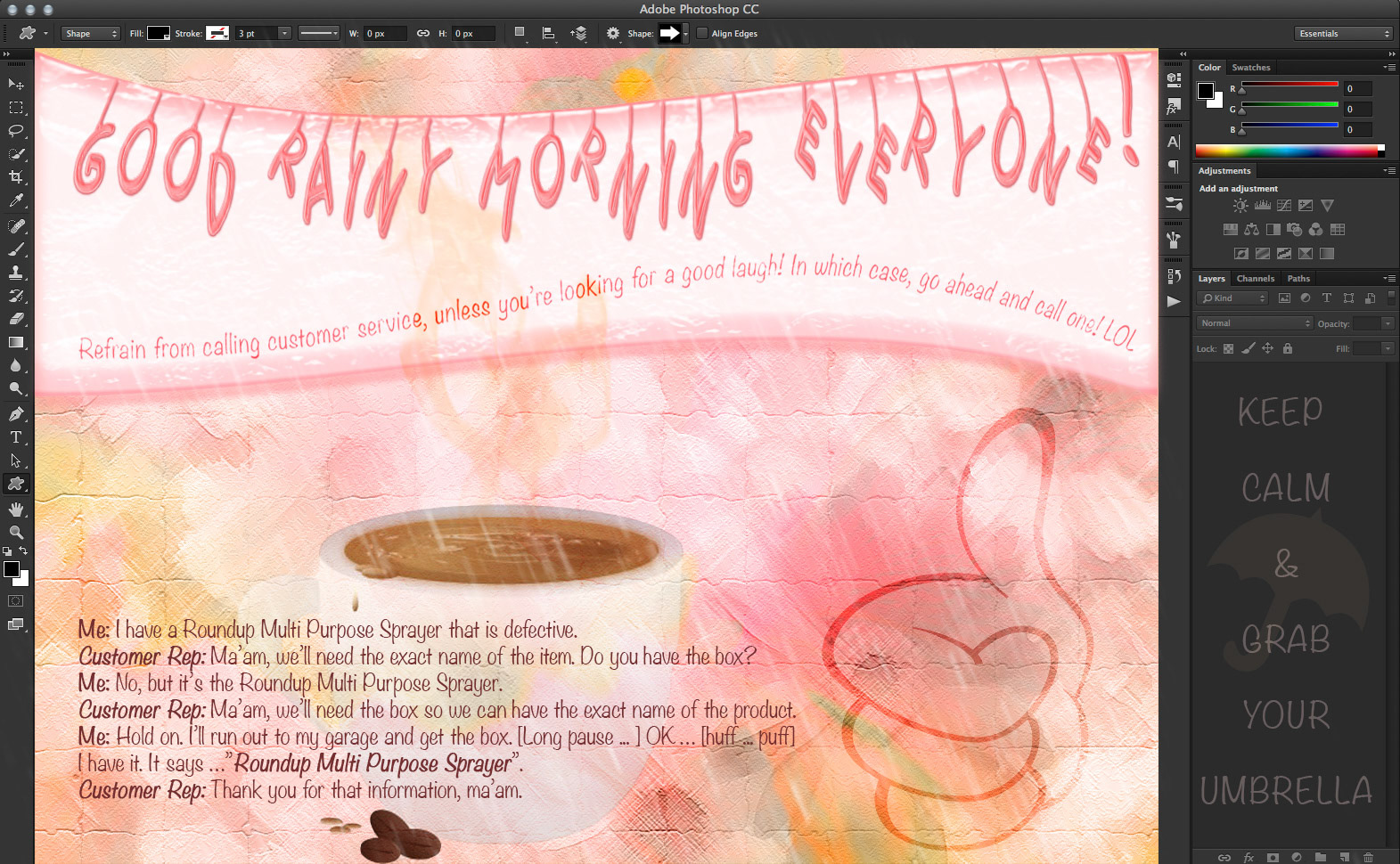Select the Horizontal Type tool
1400x864 pixels.
pyautogui.click(x=15, y=437)
